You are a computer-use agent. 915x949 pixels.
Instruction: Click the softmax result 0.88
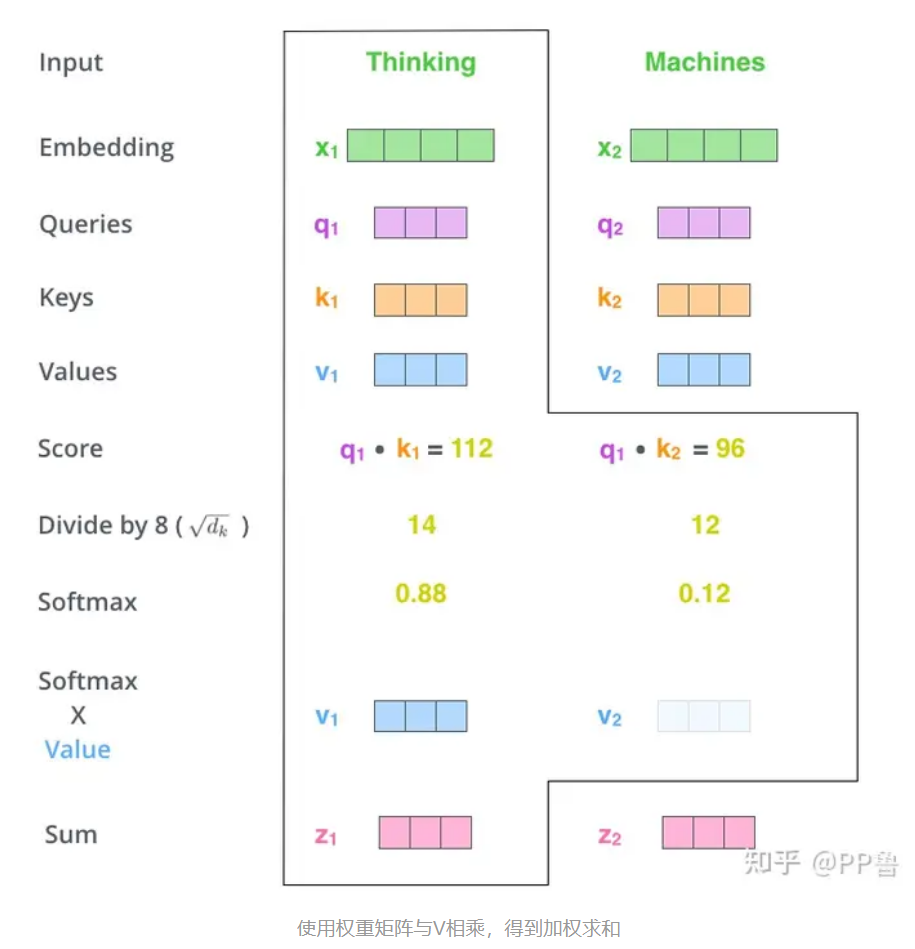point(421,593)
